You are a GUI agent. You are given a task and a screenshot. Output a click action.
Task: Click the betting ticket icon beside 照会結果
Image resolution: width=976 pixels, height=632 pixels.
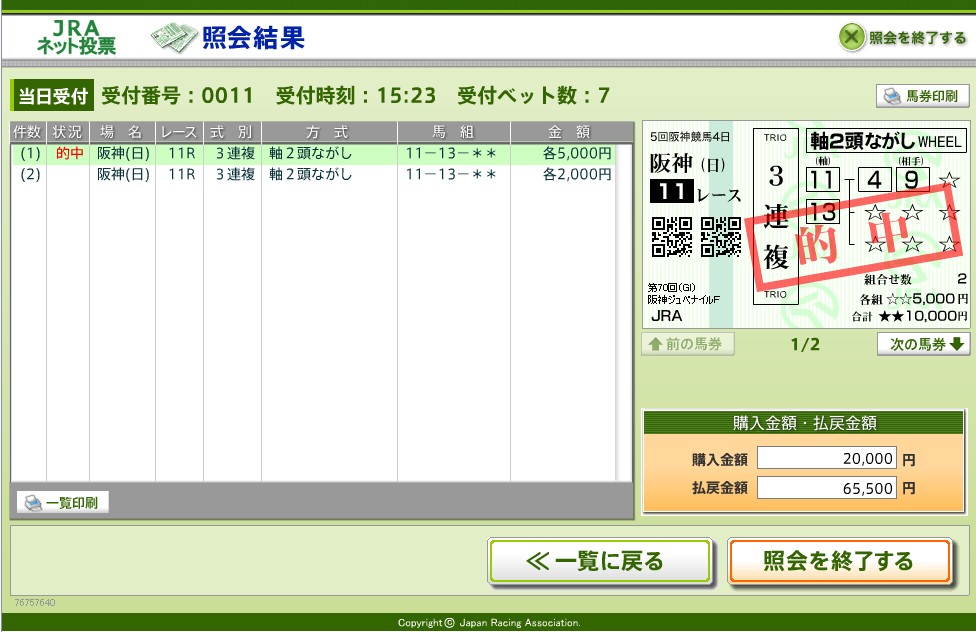click(x=174, y=37)
